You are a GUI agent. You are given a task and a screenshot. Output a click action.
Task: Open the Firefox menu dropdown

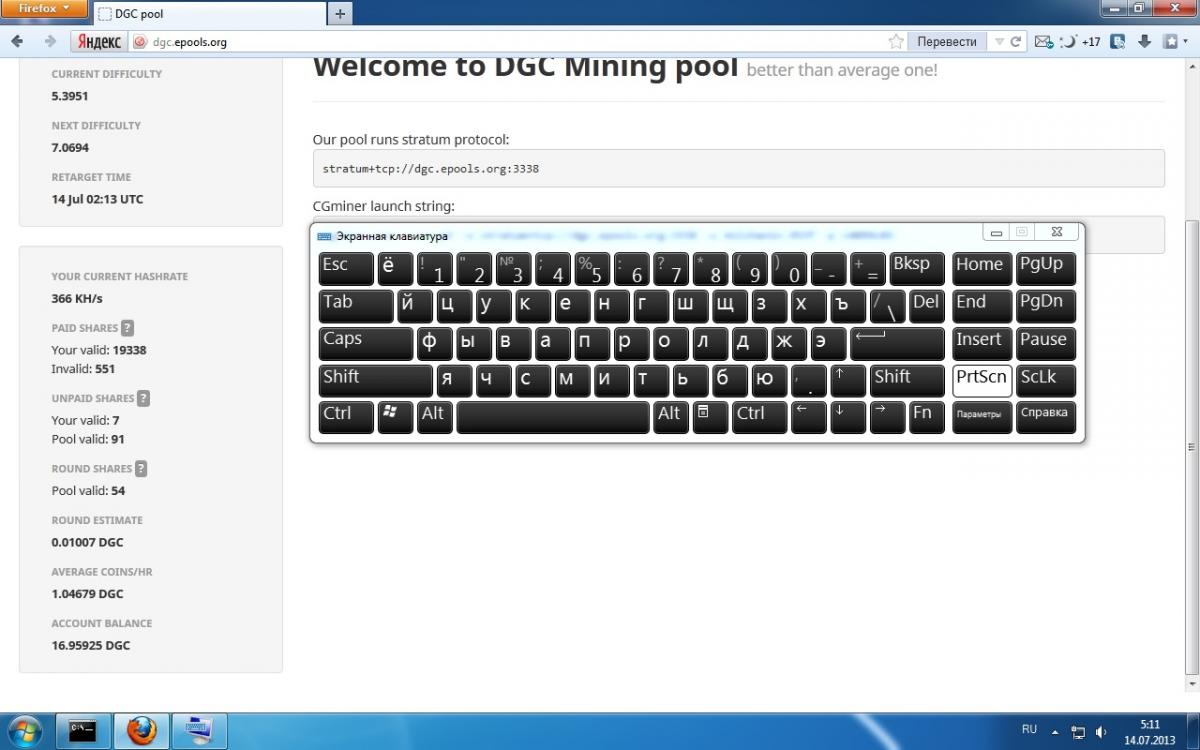click(x=46, y=9)
